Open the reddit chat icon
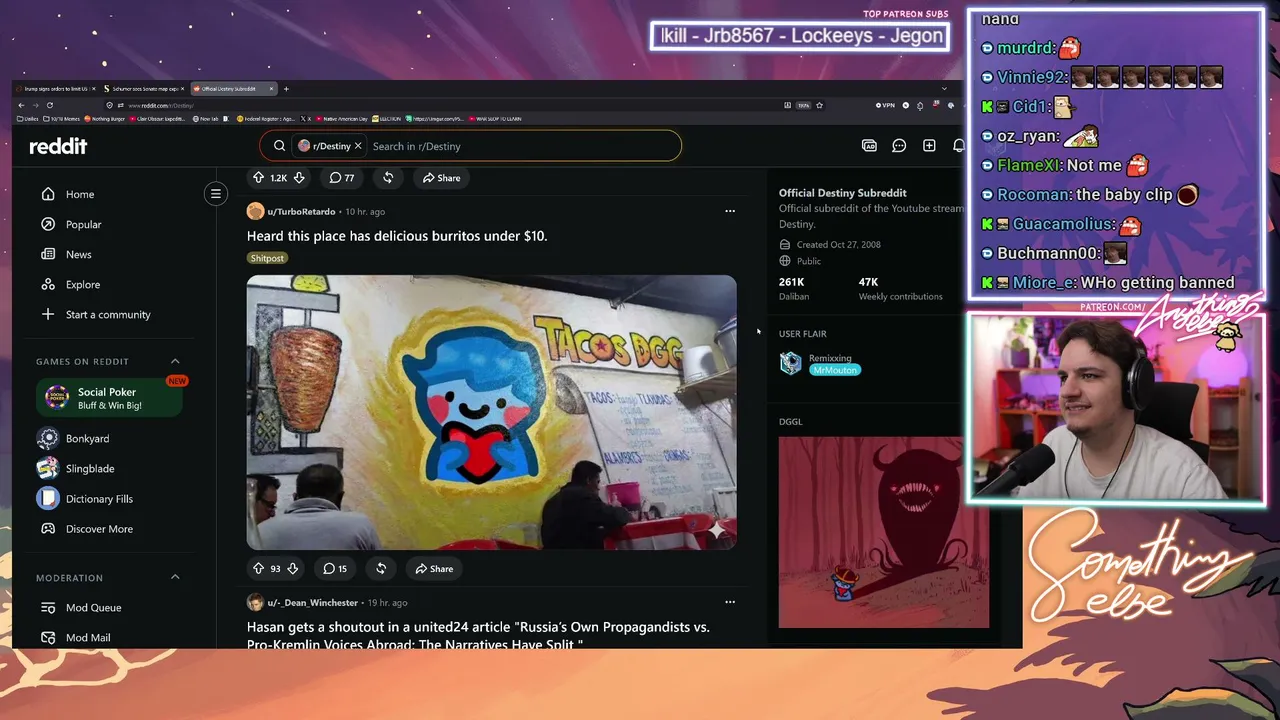Screen dimensions: 1280x720 (x=899, y=146)
